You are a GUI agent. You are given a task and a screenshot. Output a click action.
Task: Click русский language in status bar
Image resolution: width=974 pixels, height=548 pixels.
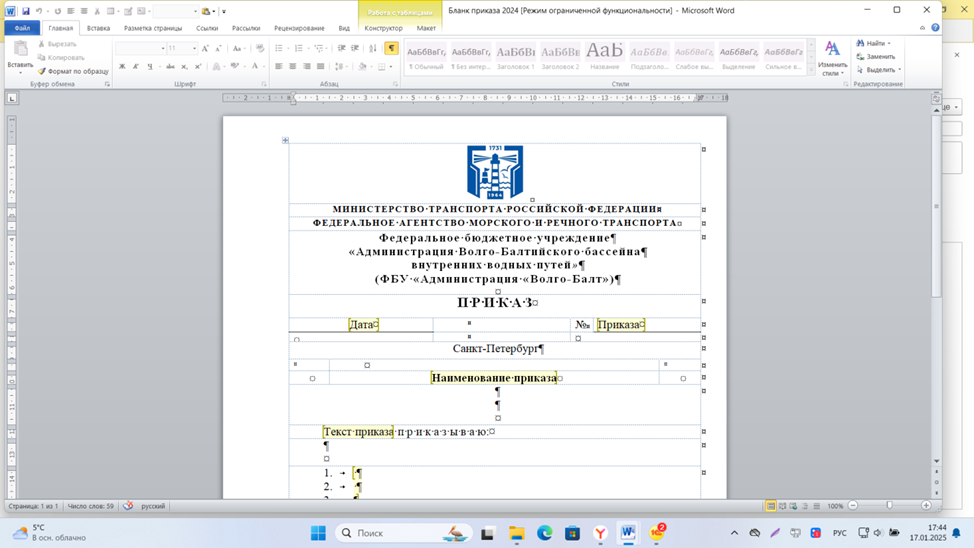[x=153, y=506]
